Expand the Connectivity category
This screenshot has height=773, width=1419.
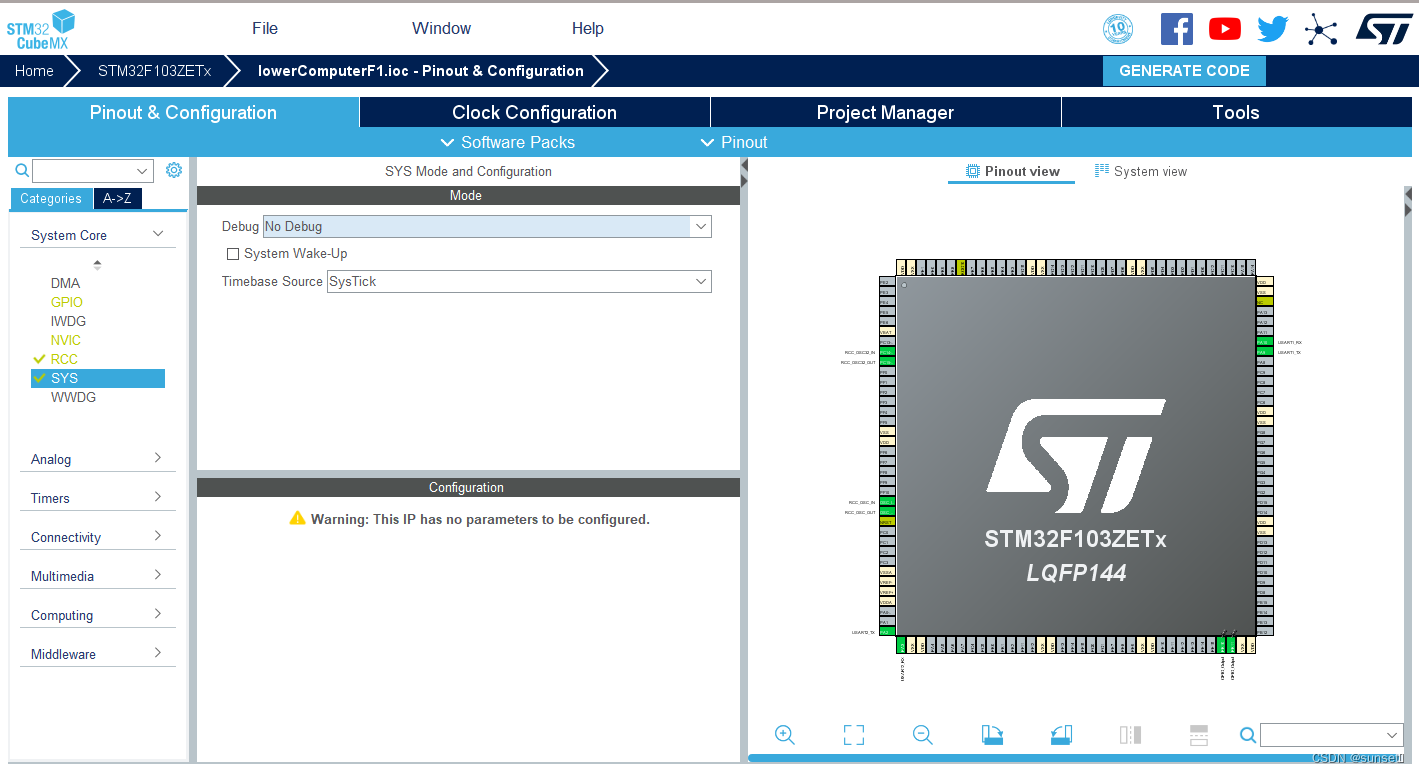click(x=97, y=537)
